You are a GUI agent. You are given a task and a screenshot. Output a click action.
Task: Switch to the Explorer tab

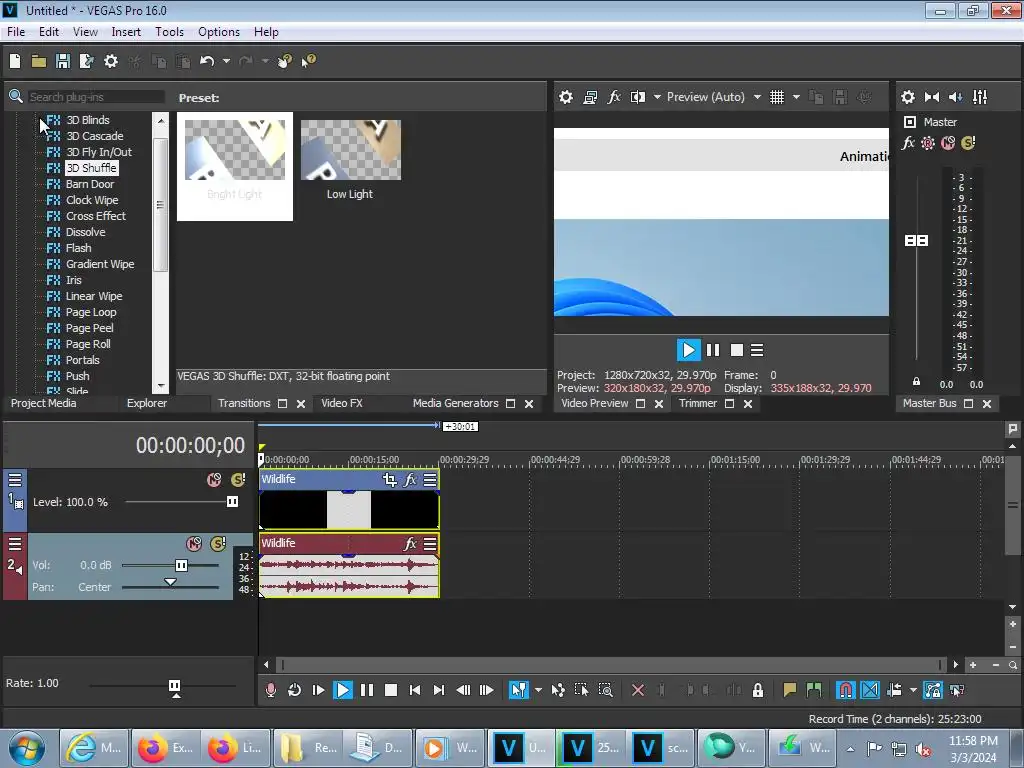(146, 404)
